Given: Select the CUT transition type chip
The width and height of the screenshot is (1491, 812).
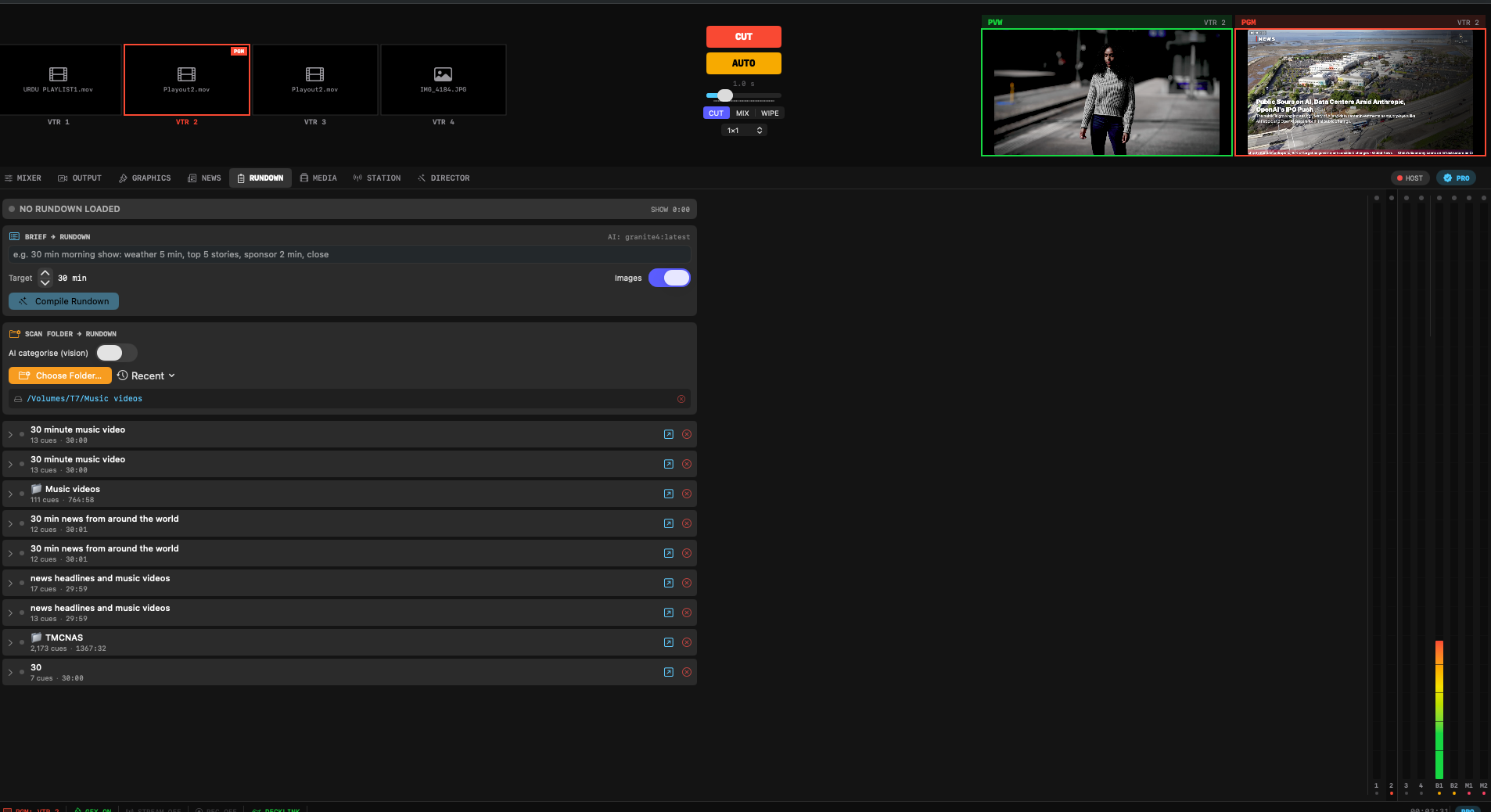Looking at the screenshot, I should pyautogui.click(x=716, y=113).
